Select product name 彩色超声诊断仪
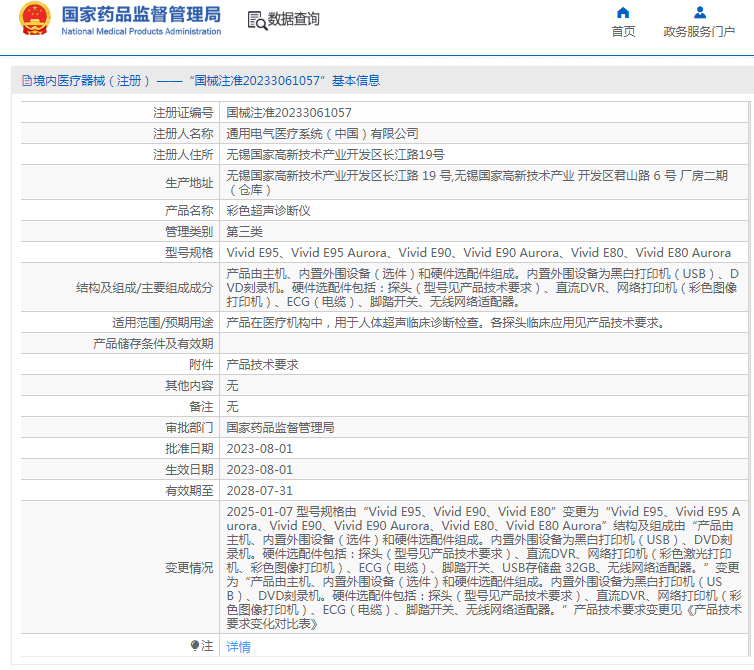Image resolution: width=754 pixels, height=670 pixels. [268, 211]
